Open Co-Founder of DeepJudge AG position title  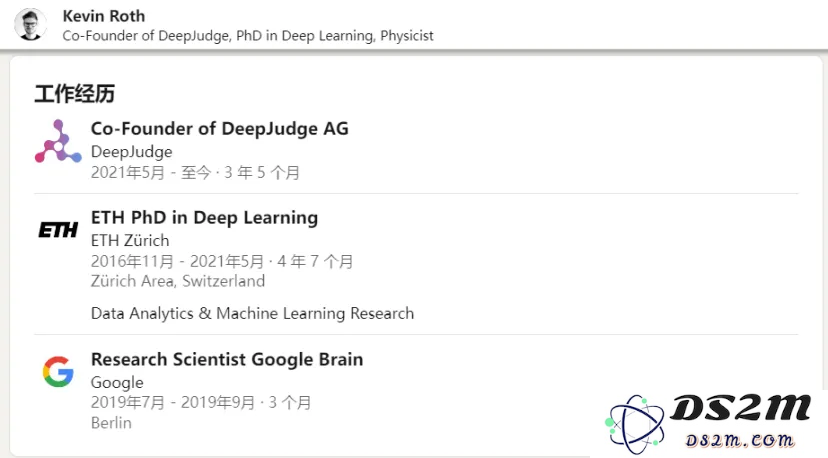tap(220, 128)
